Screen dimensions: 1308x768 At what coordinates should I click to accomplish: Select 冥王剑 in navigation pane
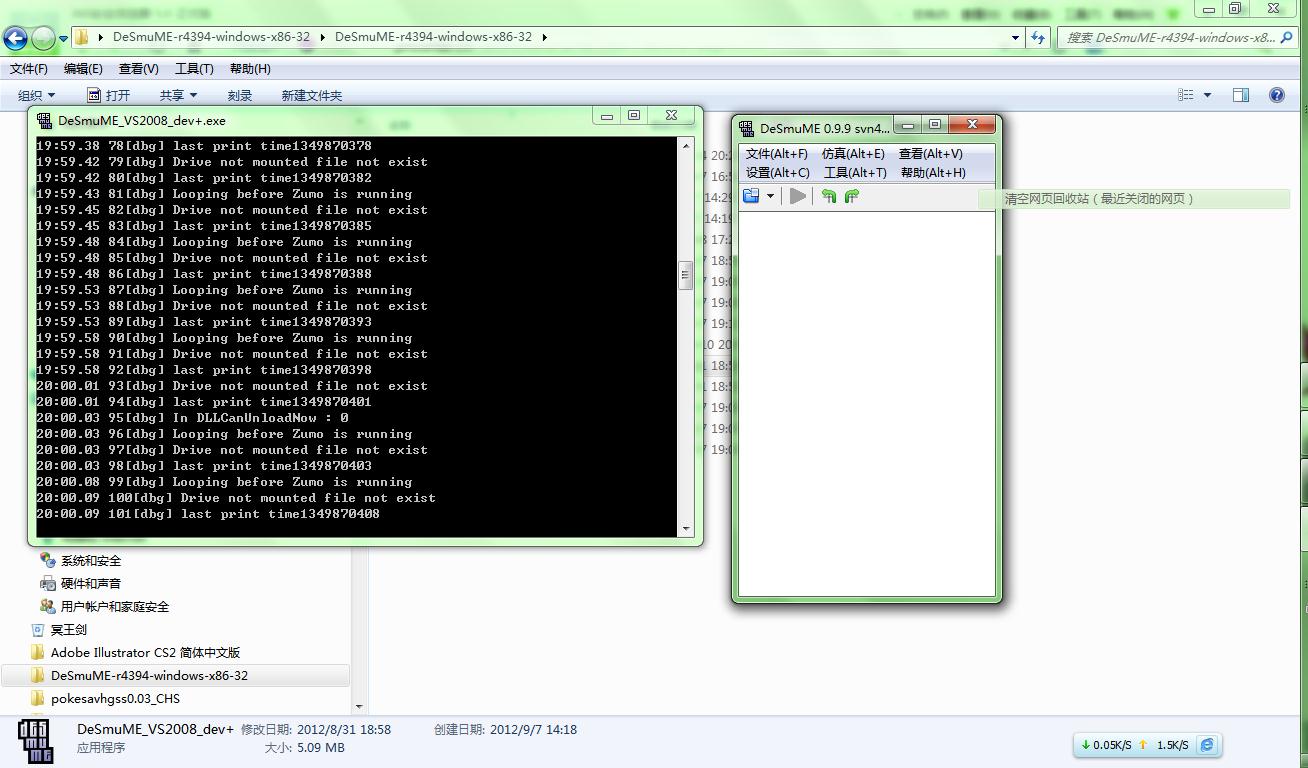[69, 630]
